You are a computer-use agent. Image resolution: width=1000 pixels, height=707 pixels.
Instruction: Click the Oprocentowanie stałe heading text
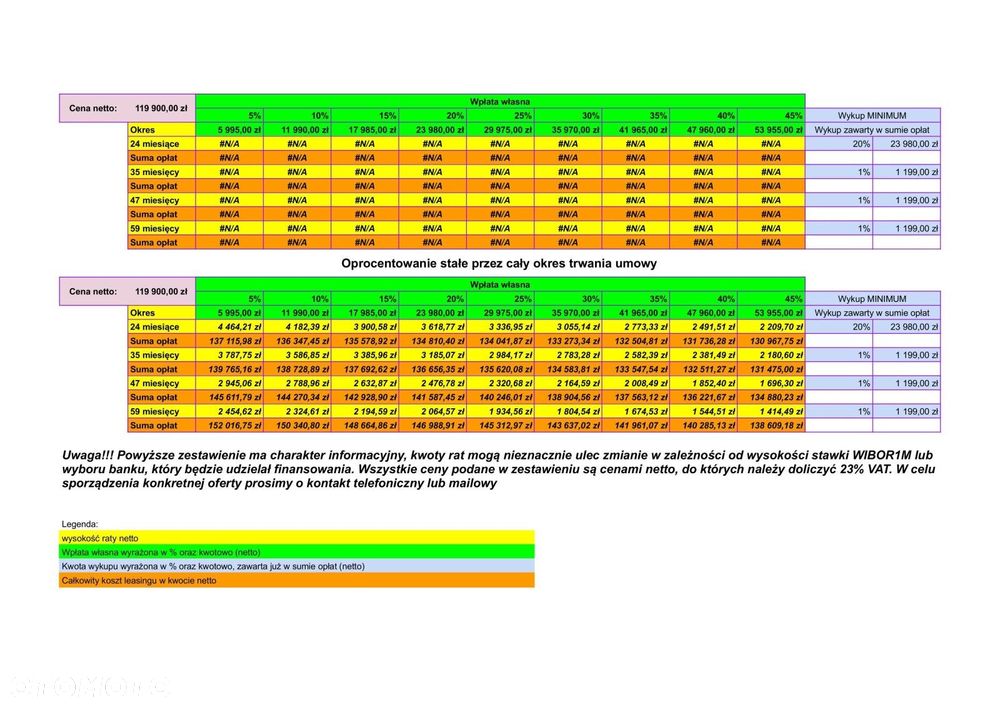point(499,263)
